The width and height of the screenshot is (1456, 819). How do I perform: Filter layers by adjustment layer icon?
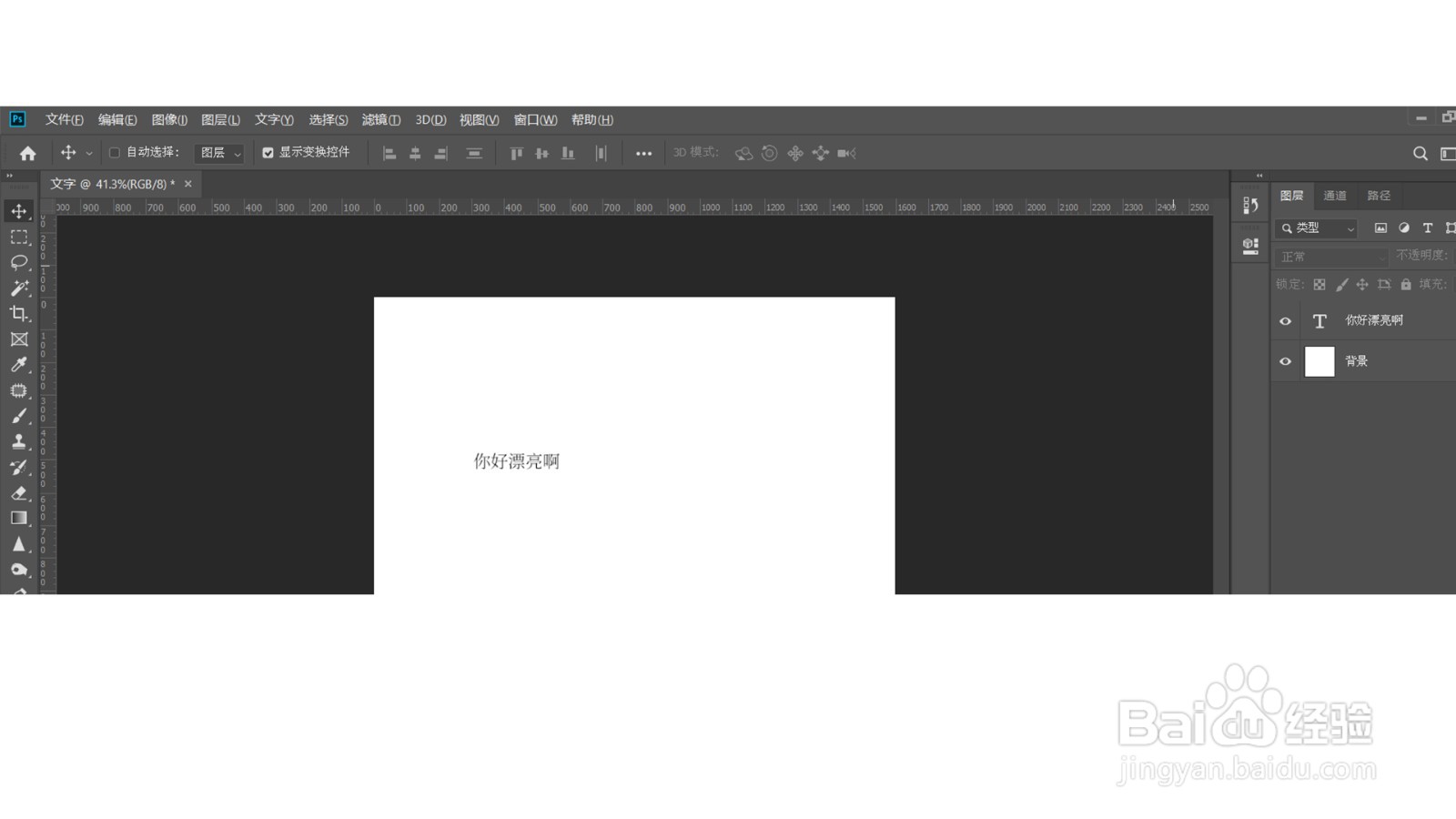point(1404,227)
